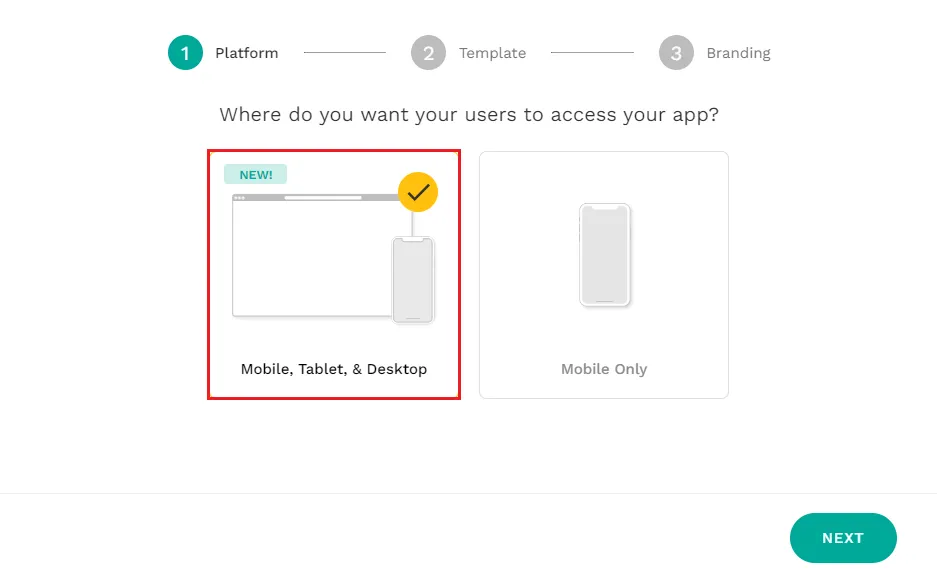Click the line between Template and Branding
This screenshot has width=937, height=576.
coord(592,53)
